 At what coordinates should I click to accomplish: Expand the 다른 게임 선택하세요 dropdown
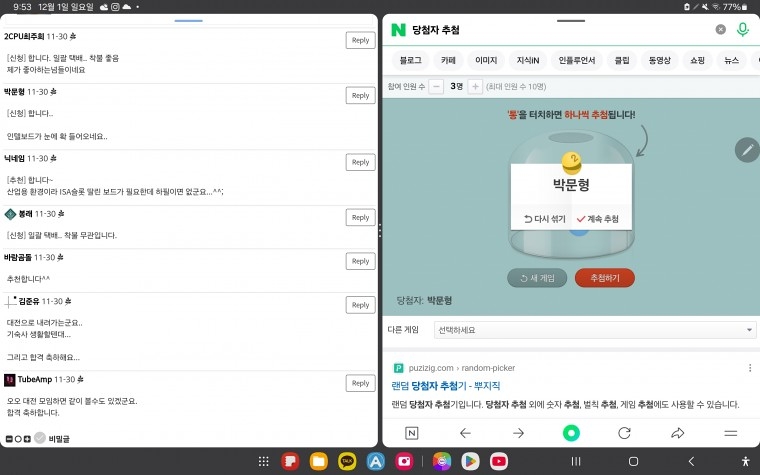595,330
